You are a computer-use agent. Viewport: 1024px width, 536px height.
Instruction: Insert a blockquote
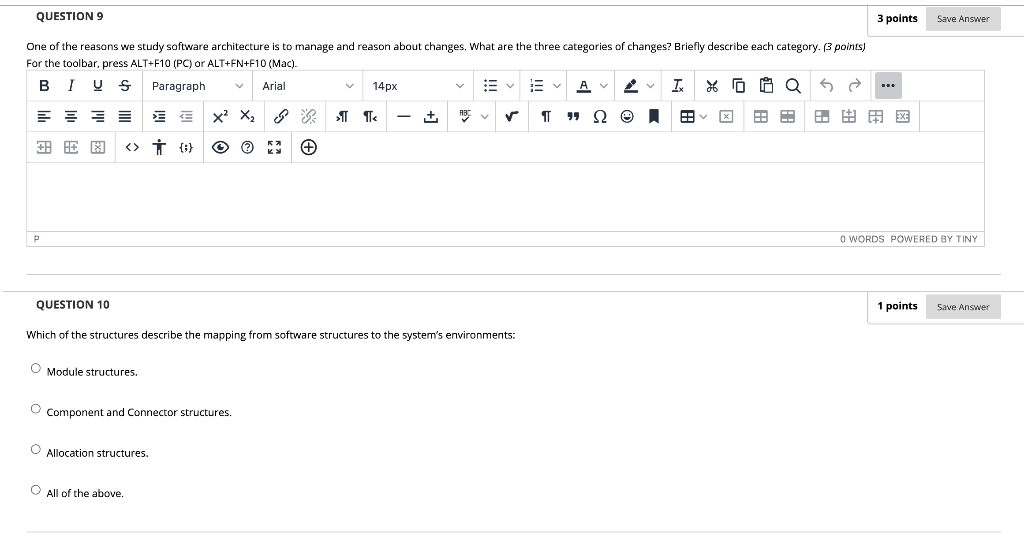pos(573,116)
